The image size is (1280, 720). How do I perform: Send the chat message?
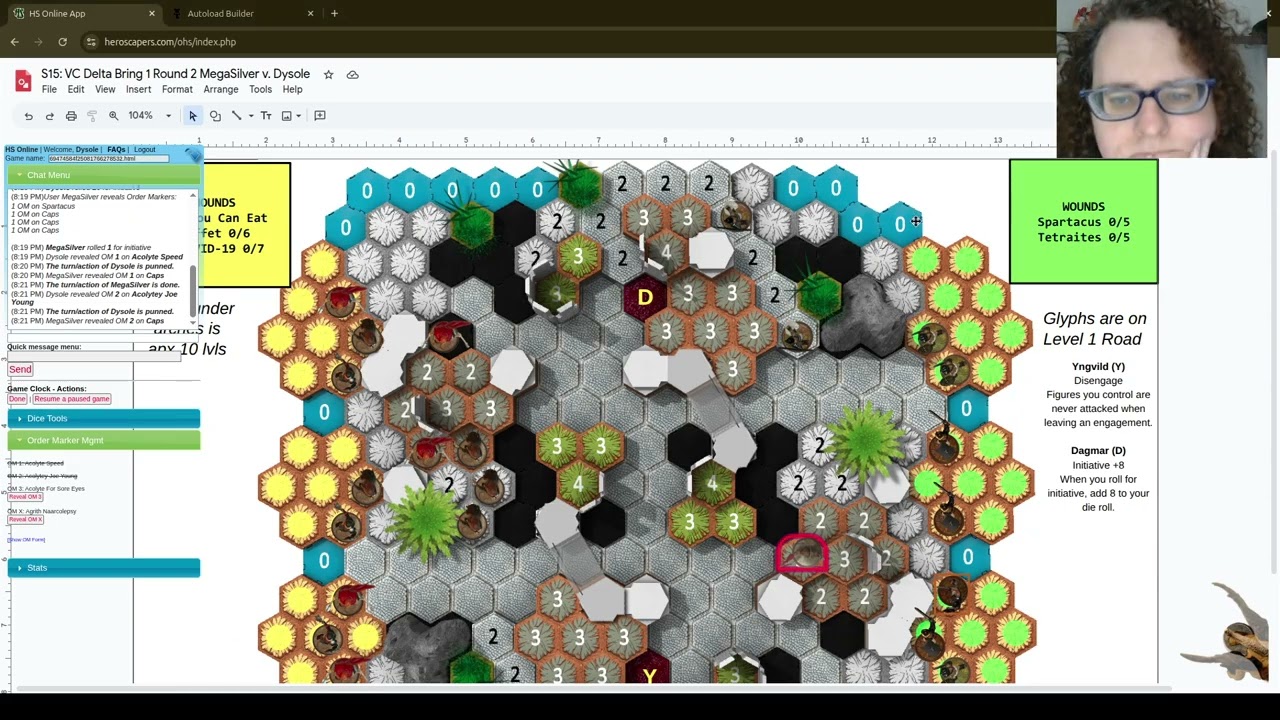click(20, 369)
